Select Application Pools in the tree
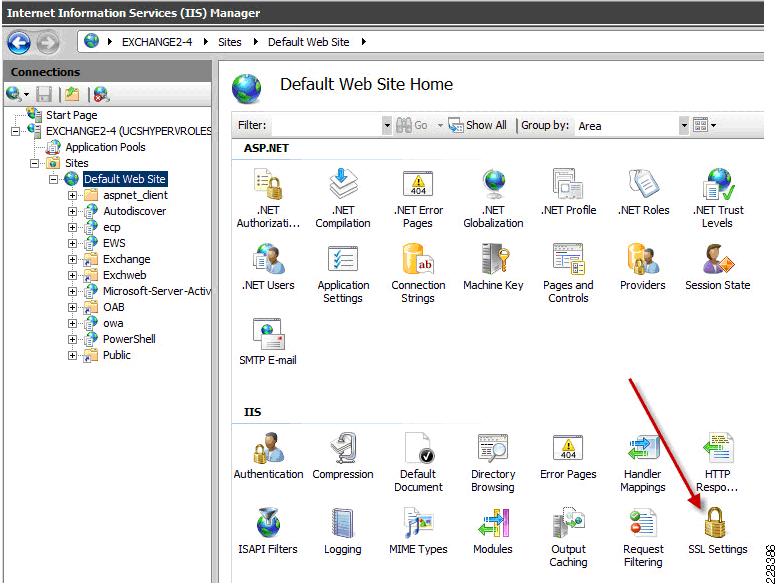776x585 pixels. point(105,147)
